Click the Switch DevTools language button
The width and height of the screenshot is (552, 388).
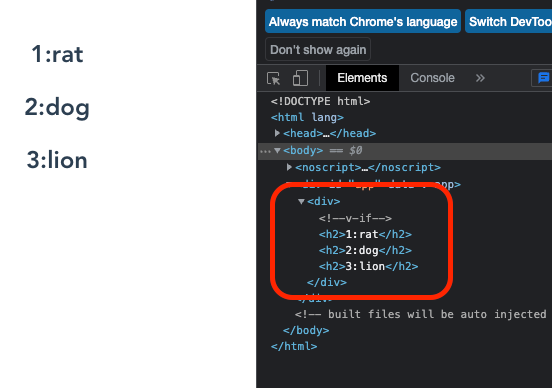tap(509, 21)
